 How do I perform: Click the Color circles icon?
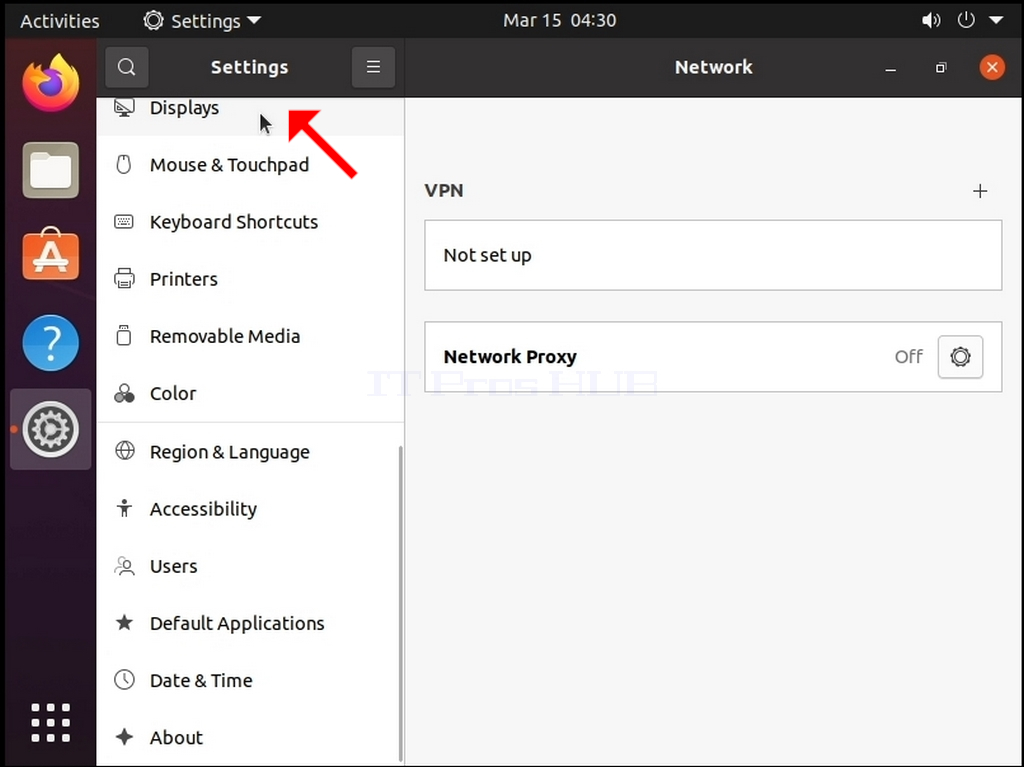124,393
